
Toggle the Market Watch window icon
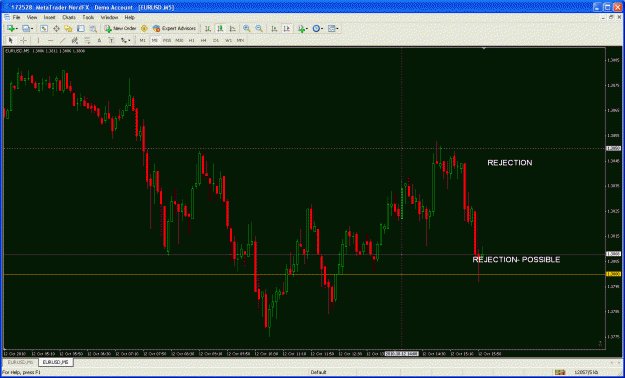pyautogui.click(x=44, y=29)
